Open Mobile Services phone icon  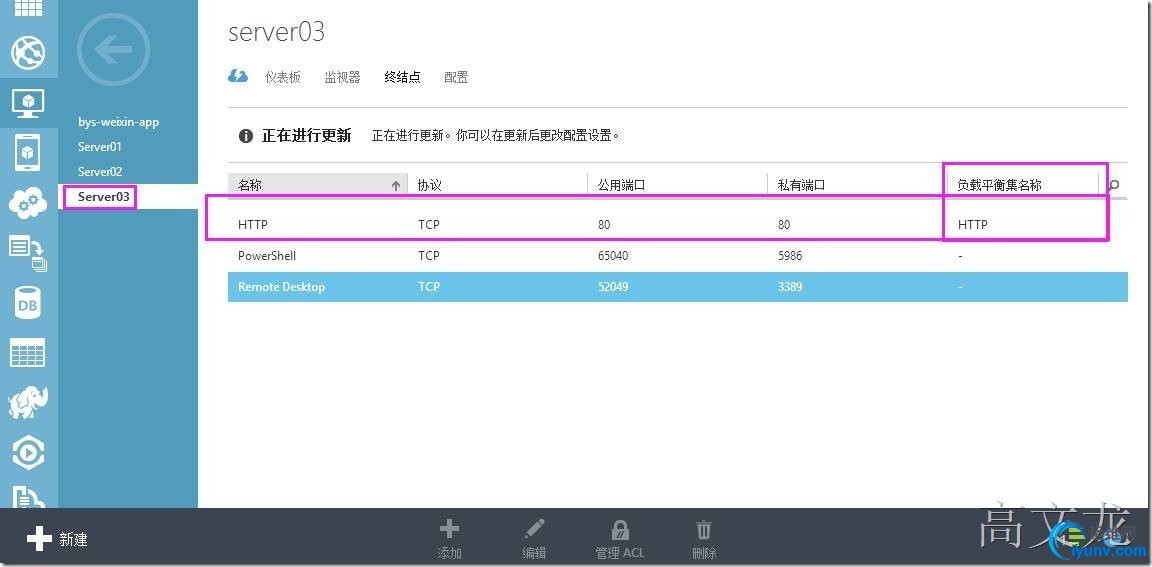(28, 154)
